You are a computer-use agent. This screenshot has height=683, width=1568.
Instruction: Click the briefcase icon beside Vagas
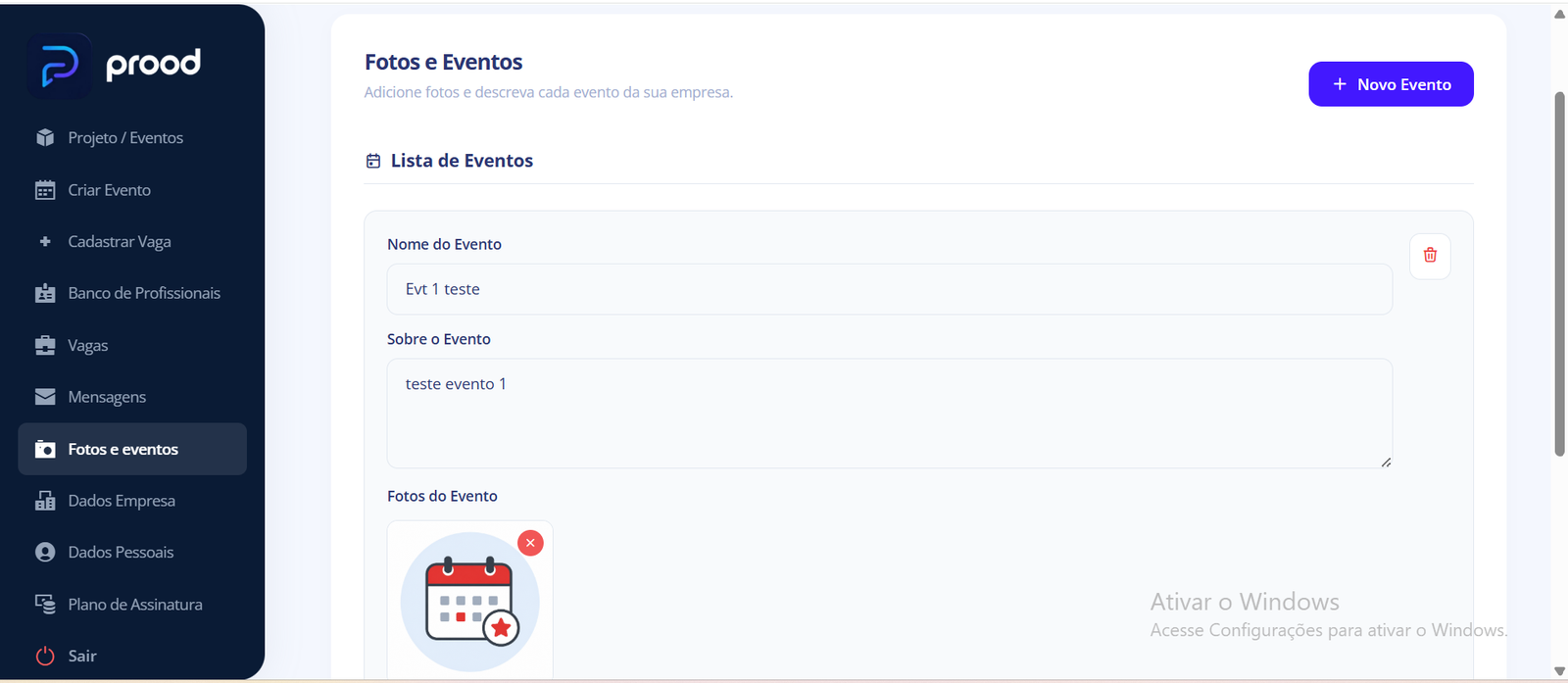45,345
